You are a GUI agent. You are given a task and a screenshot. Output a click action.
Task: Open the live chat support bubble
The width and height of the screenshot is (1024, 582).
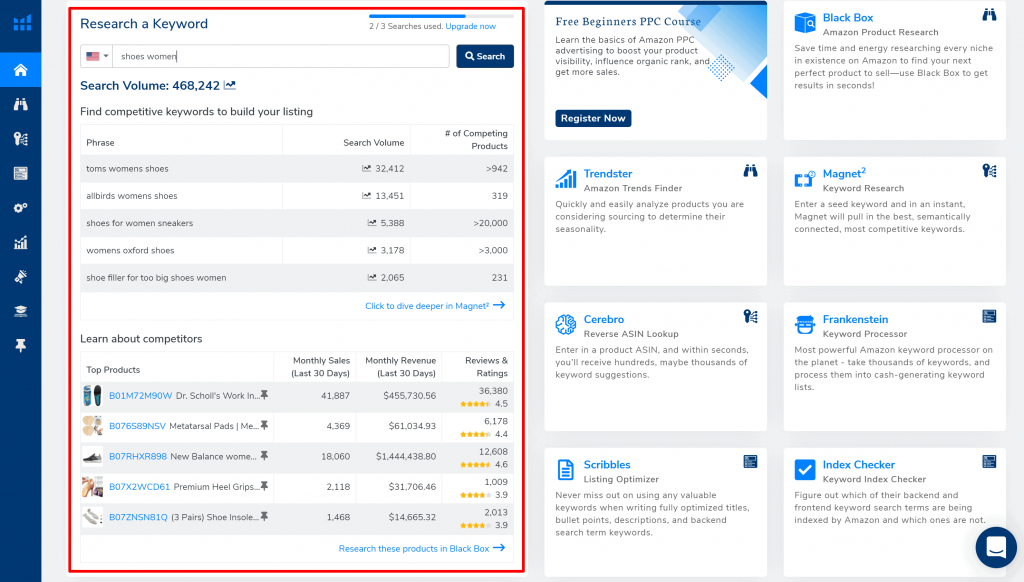coord(996,547)
